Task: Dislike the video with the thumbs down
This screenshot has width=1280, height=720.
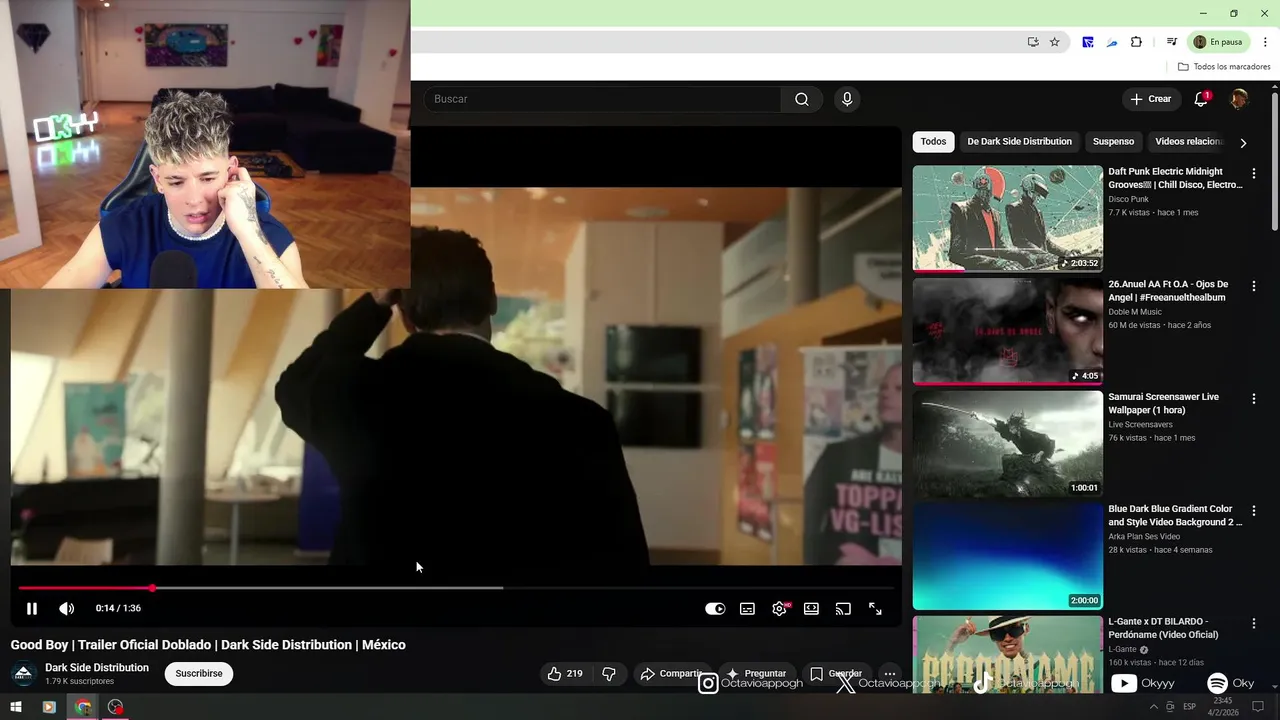Action: point(609,674)
